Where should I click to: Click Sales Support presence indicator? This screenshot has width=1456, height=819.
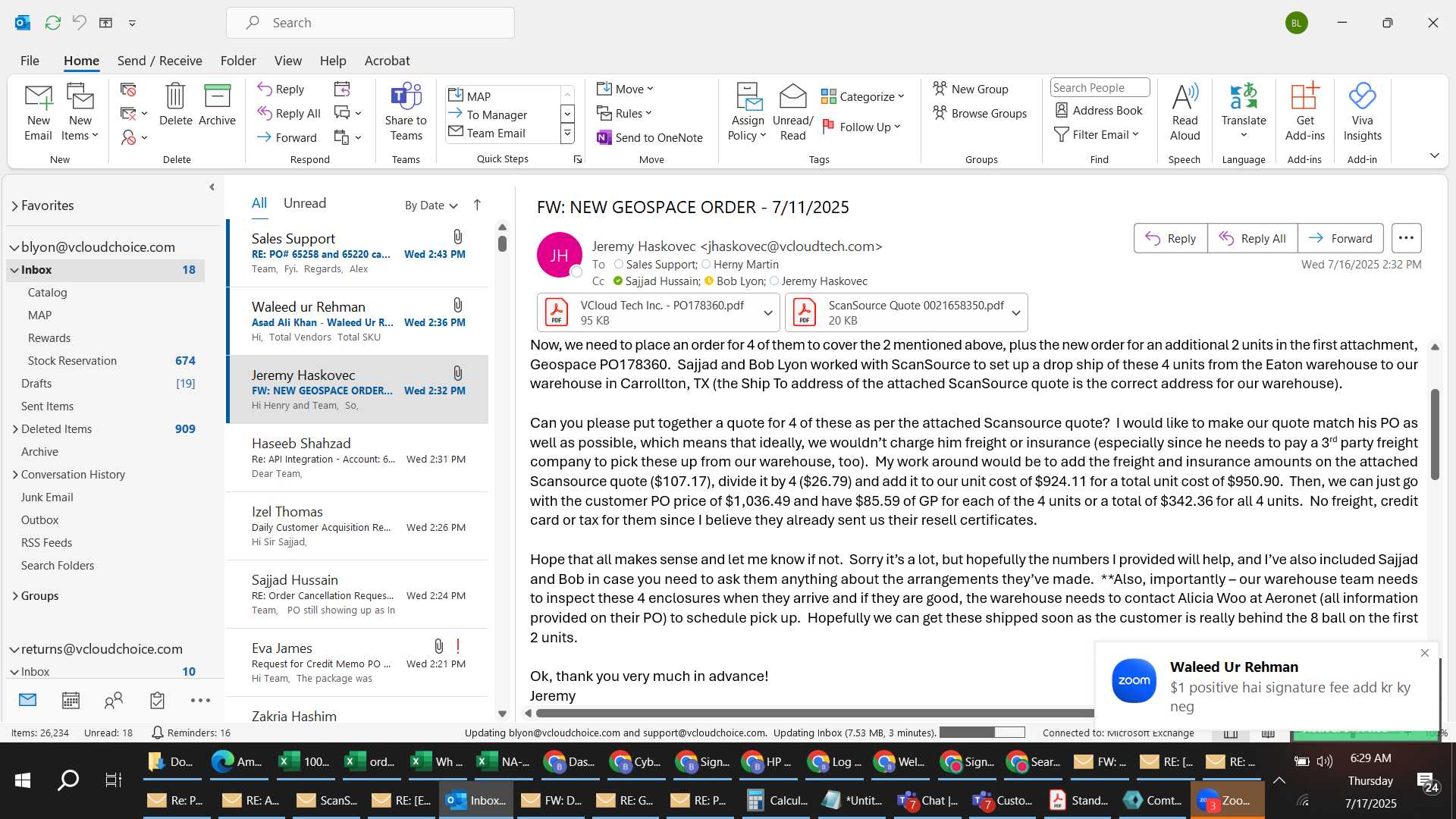(619, 265)
